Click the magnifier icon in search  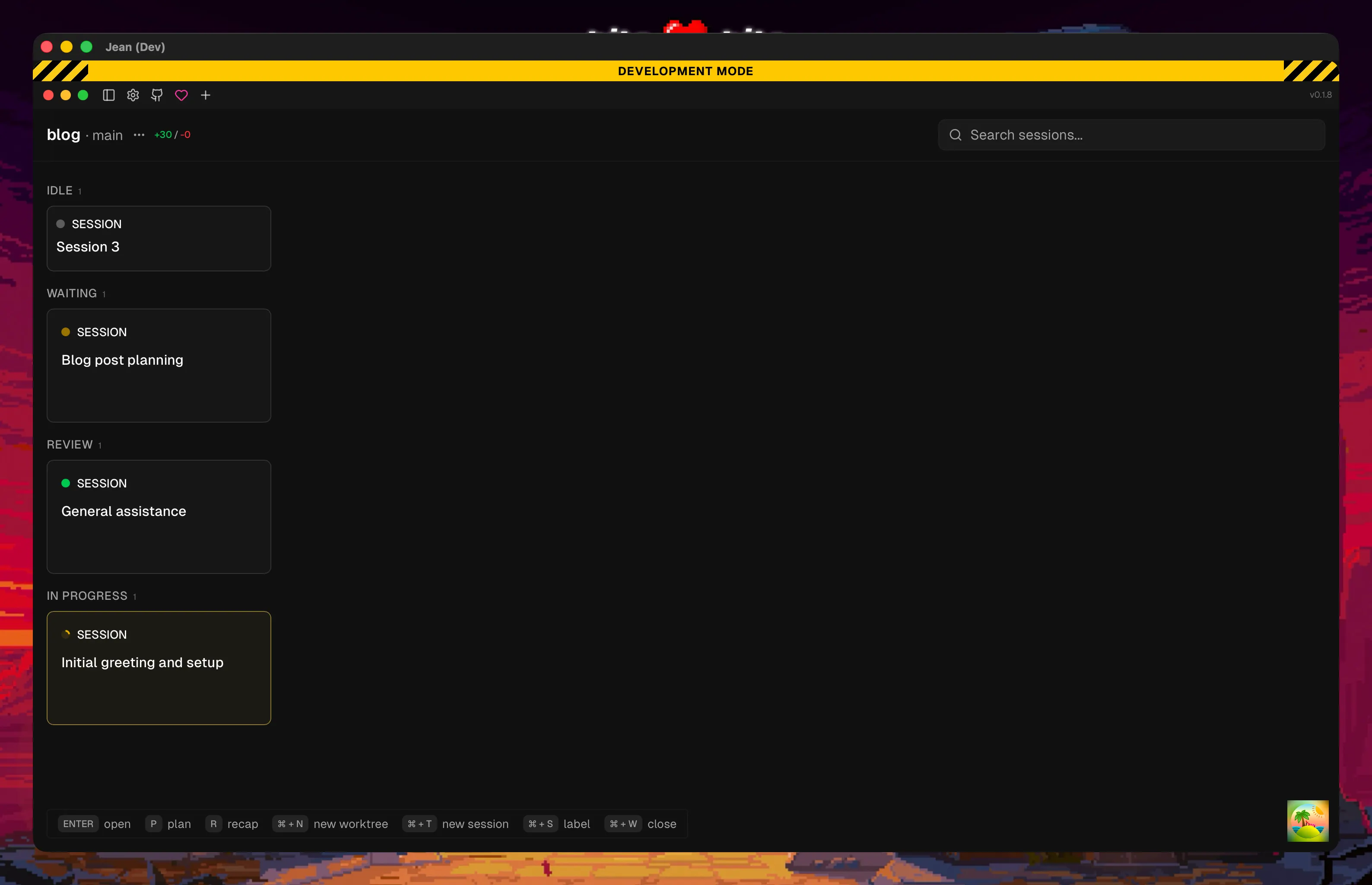pyautogui.click(x=956, y=135)
